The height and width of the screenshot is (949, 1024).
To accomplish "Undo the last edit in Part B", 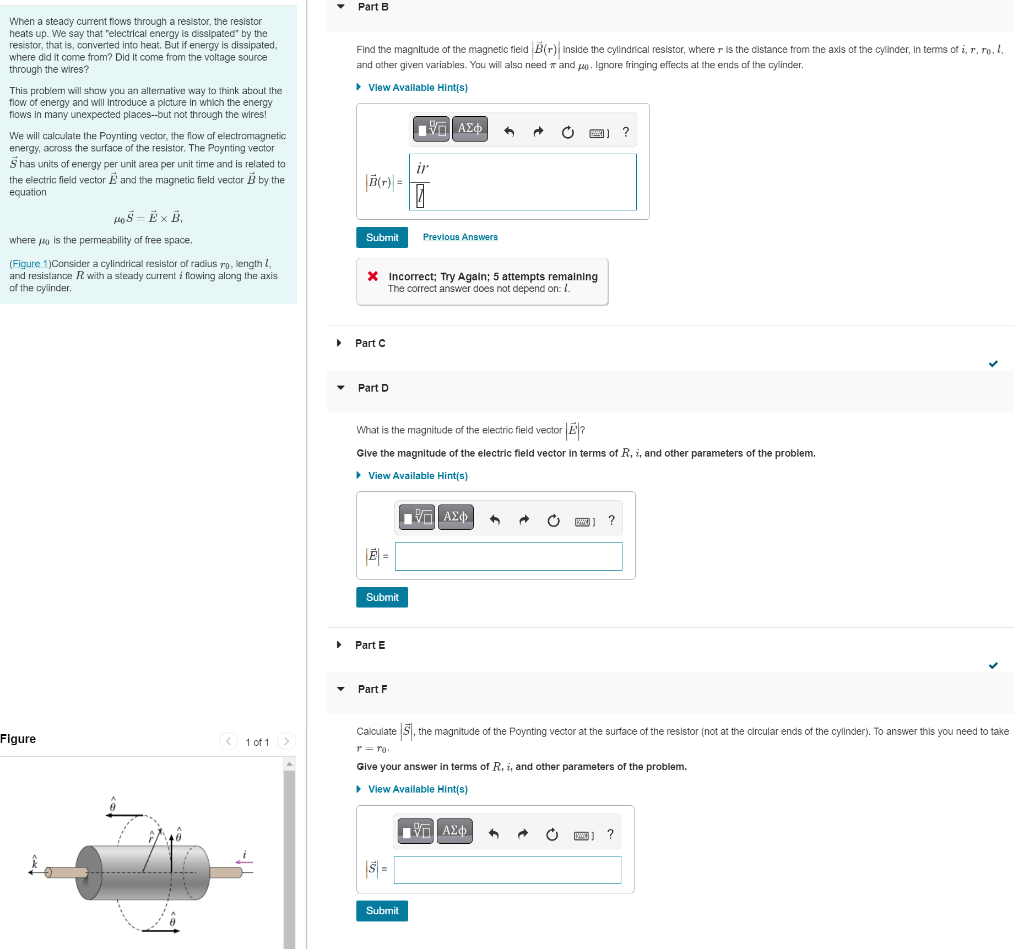I will click(509, 132).
